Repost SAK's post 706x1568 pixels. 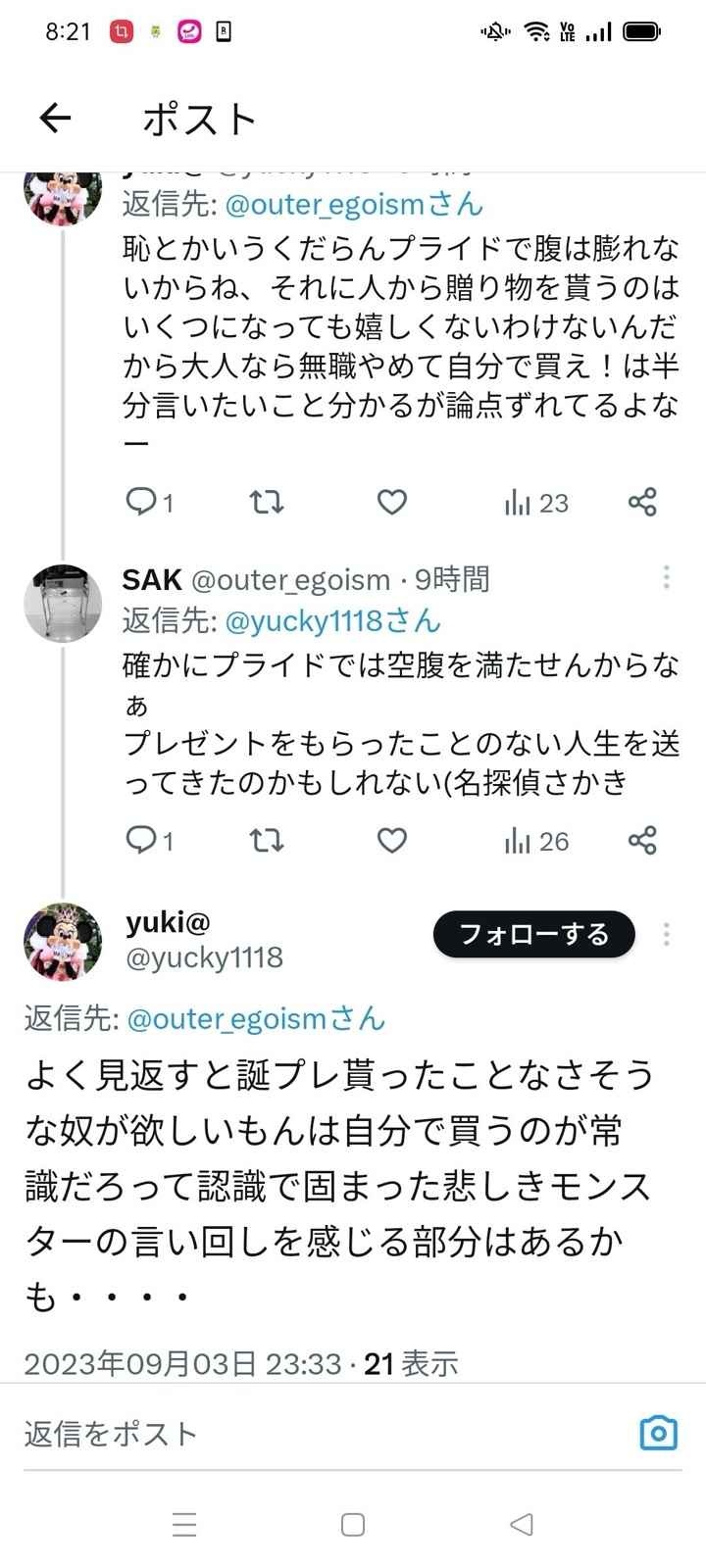click(266, 841)
